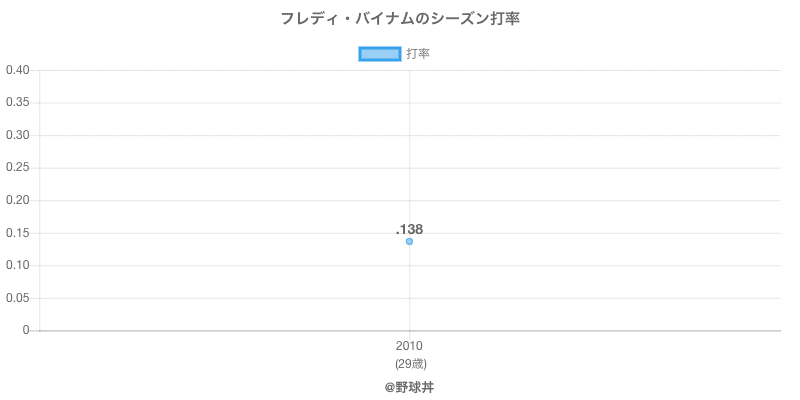
Task: Click the (29歳) age label
Action: tap(409, 363)
